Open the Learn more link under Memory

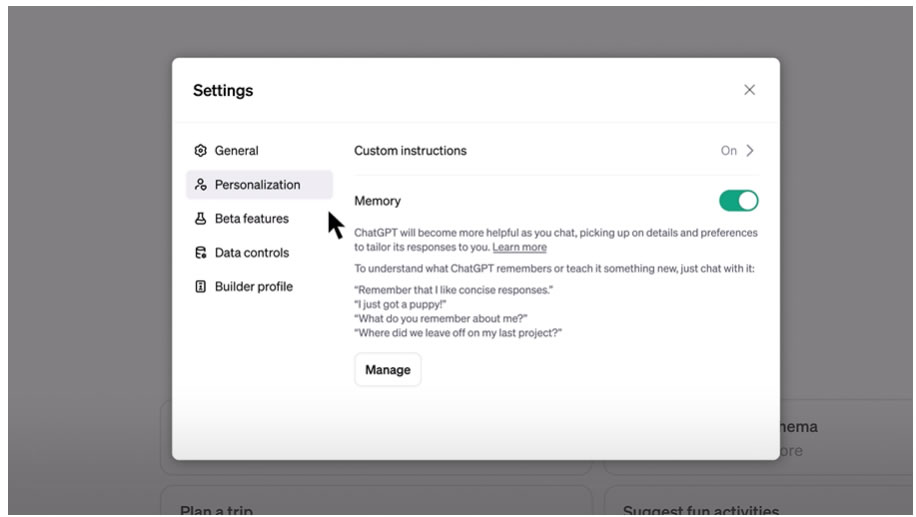coord(519,247)
